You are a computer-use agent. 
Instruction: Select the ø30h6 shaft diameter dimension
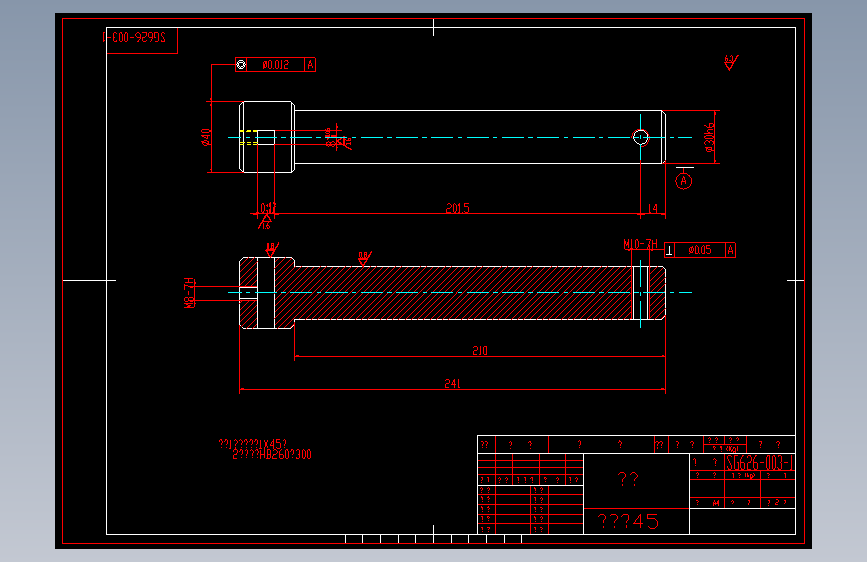point(710,137)
